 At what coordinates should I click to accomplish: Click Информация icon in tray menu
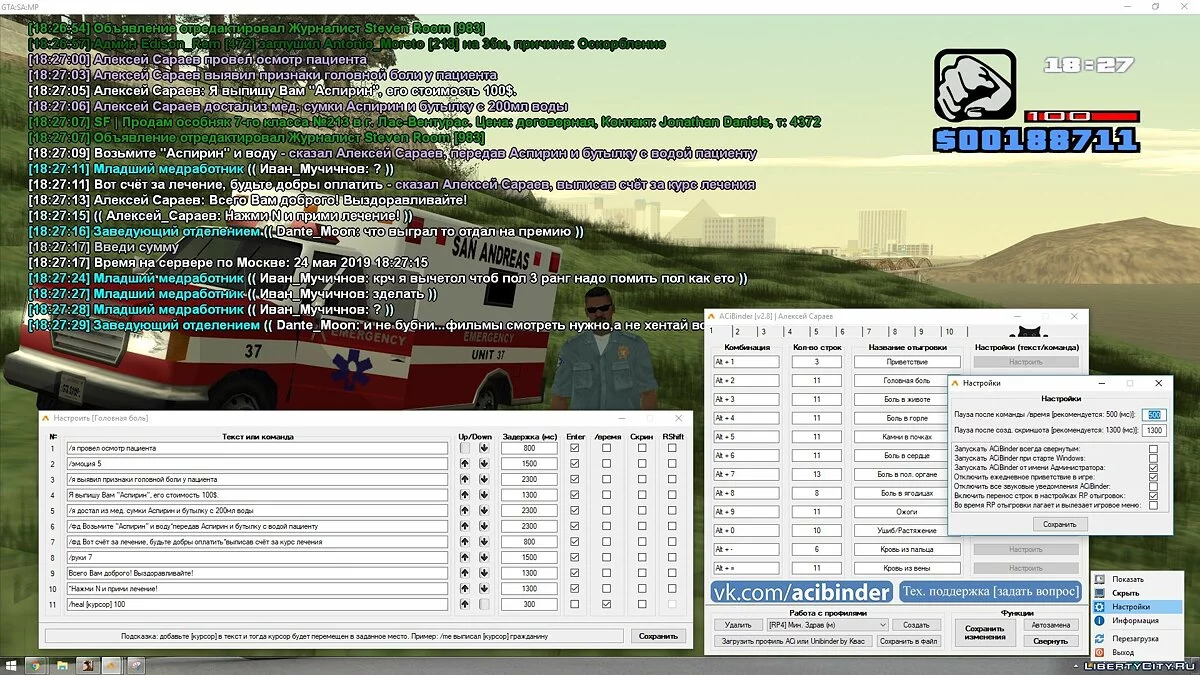[x=1100, y=620]
